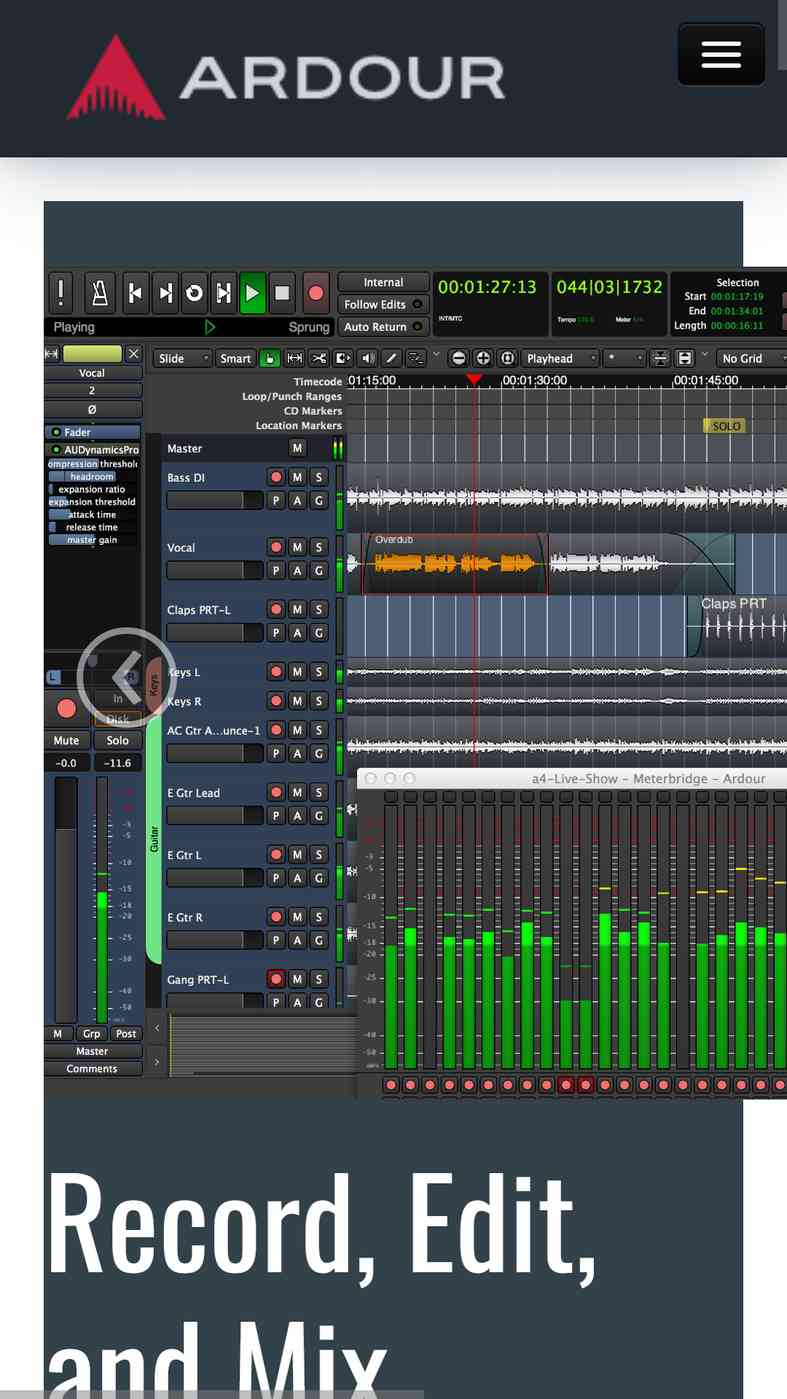Image resolution: width=787 pixels, height=1399 pixels.
Task: Open the hamburger navigation menu
Action: click(x=720, y=54)
